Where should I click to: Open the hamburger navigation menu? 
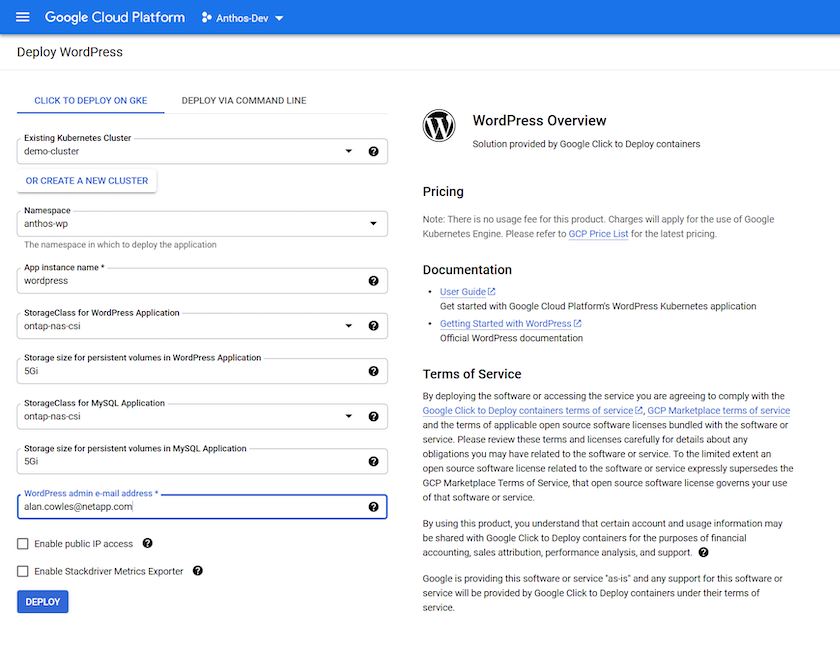(x=23, y=17)
